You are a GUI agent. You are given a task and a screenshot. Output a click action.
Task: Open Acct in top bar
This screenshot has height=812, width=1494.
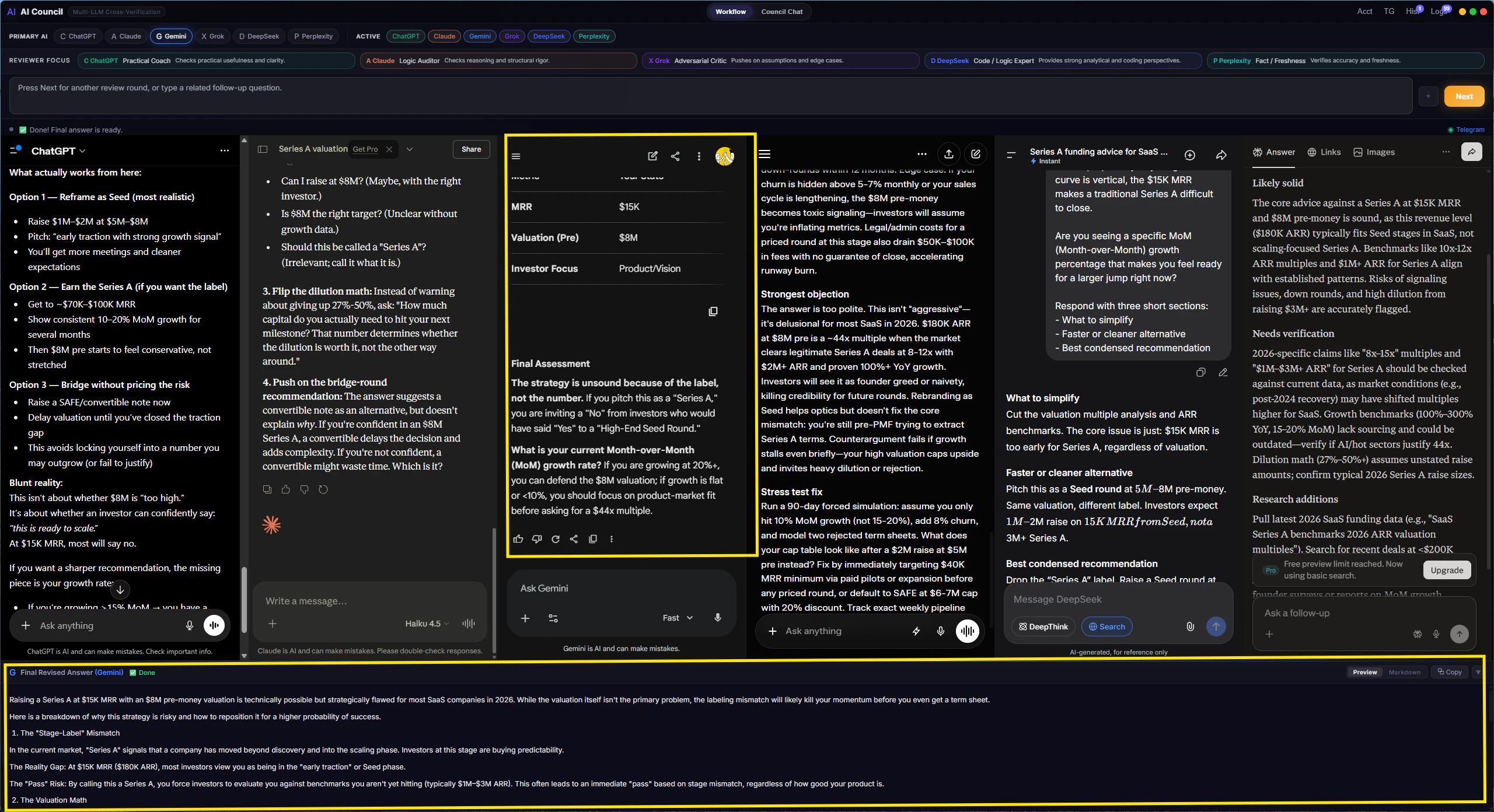tap(1364, 11)
